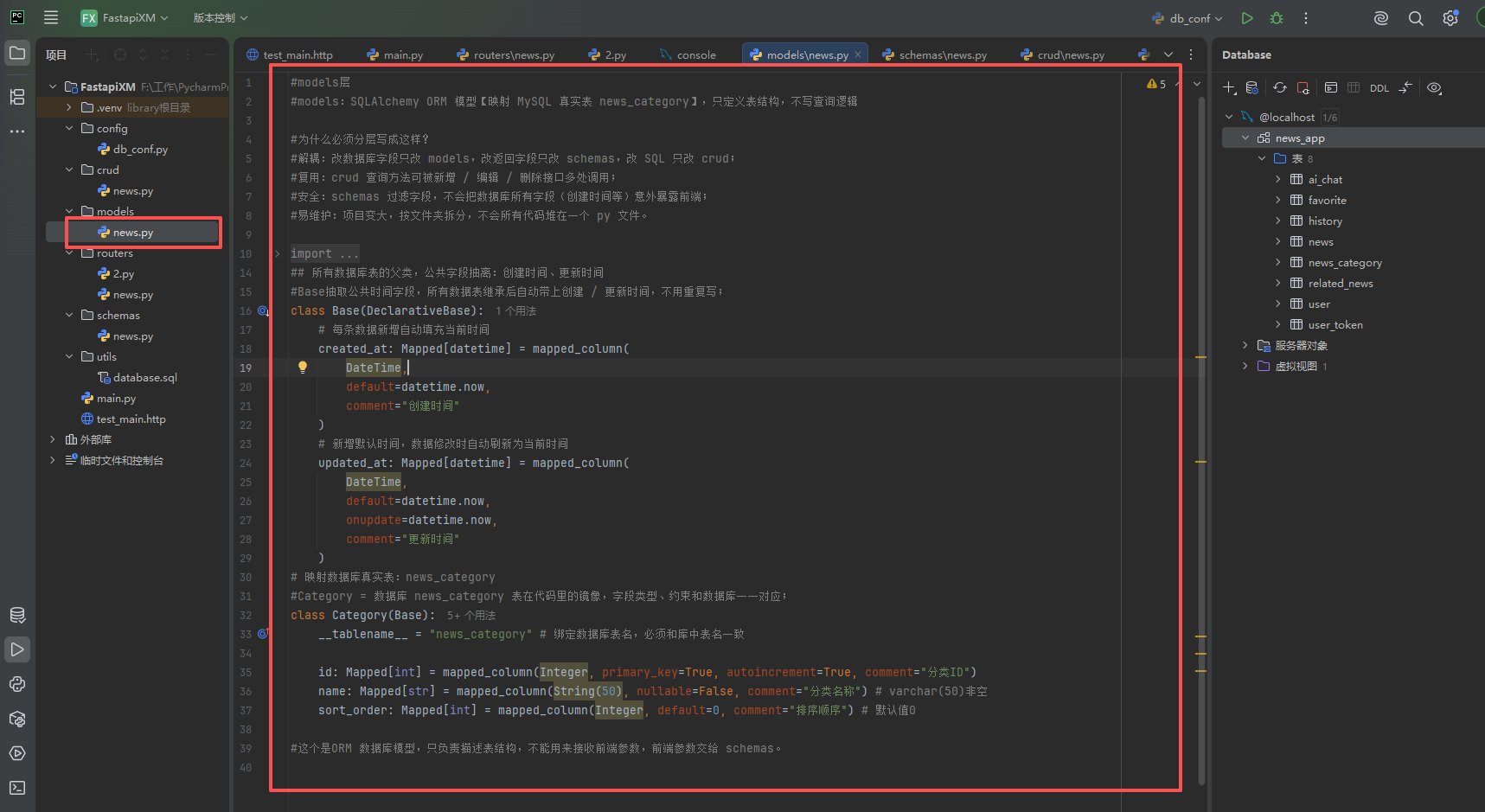
Task: Expand the 虚拟视图 node
Action: [1245, 366]
